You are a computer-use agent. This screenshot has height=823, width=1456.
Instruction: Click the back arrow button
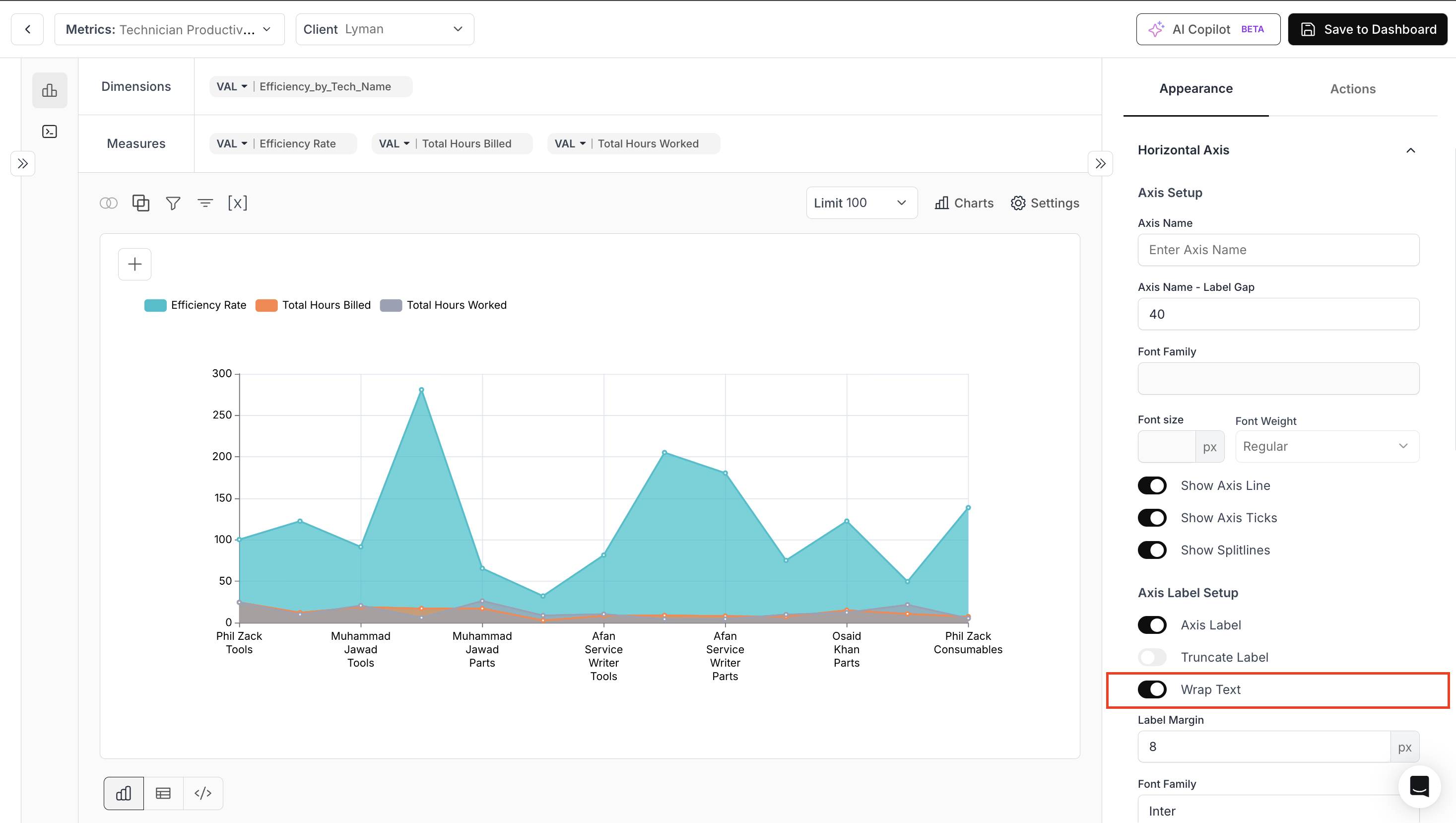[x=27, y=29]
